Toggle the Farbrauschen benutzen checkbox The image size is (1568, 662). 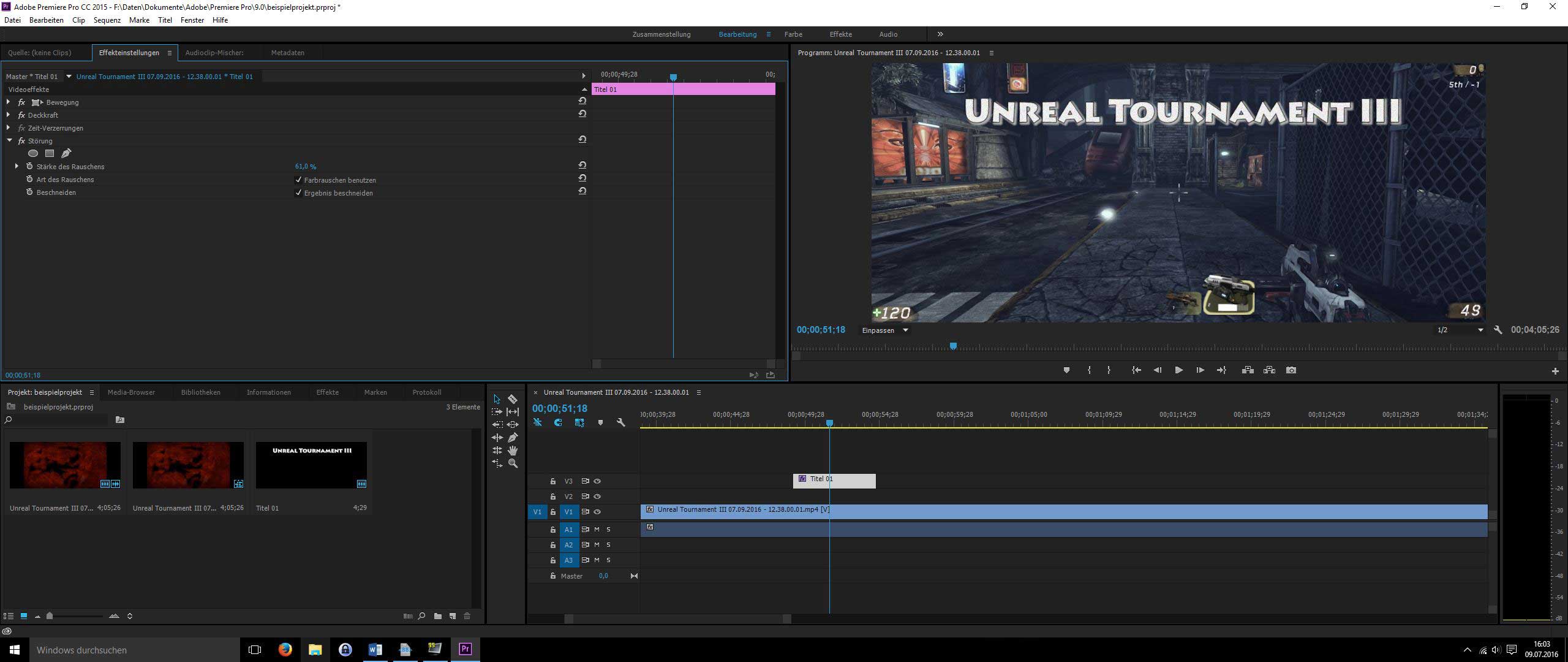(299, 180)
